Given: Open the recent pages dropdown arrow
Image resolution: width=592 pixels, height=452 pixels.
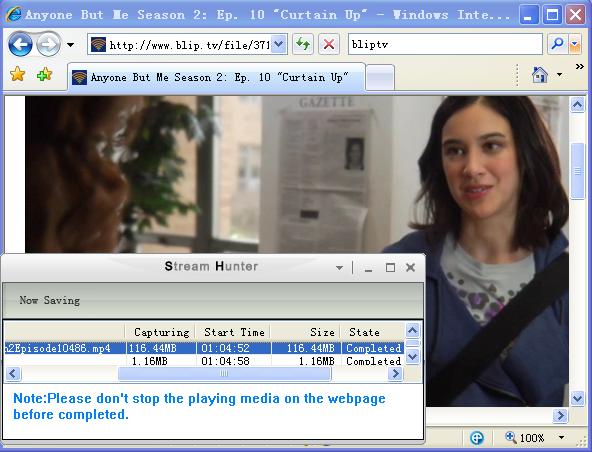Looking at the screenshot, I should coord(70,45).
